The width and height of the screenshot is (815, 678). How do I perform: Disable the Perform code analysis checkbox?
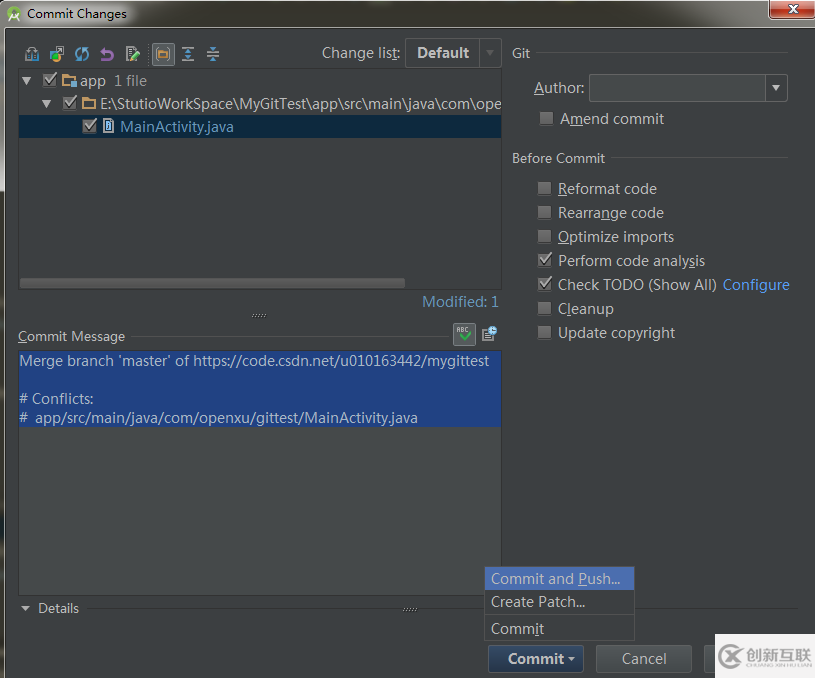(545, 261)
